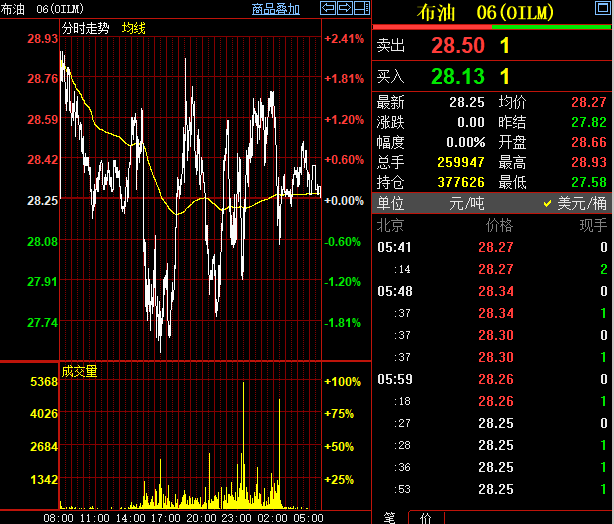Click the 28.25 baseline axis label

42,201
